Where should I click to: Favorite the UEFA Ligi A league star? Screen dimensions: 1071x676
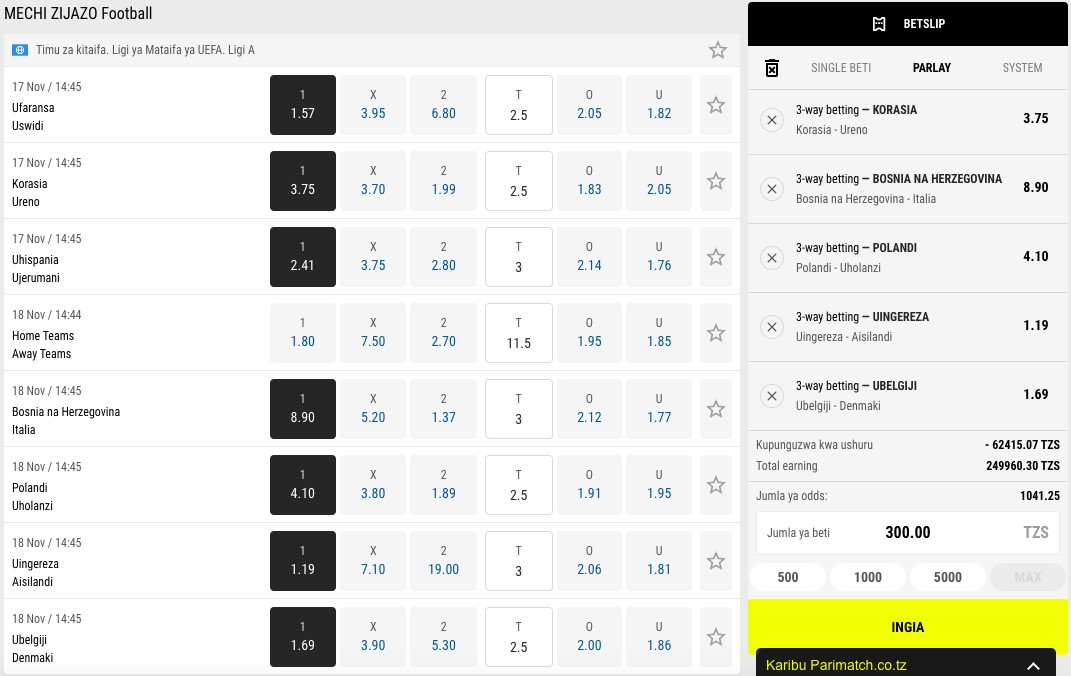717,50
